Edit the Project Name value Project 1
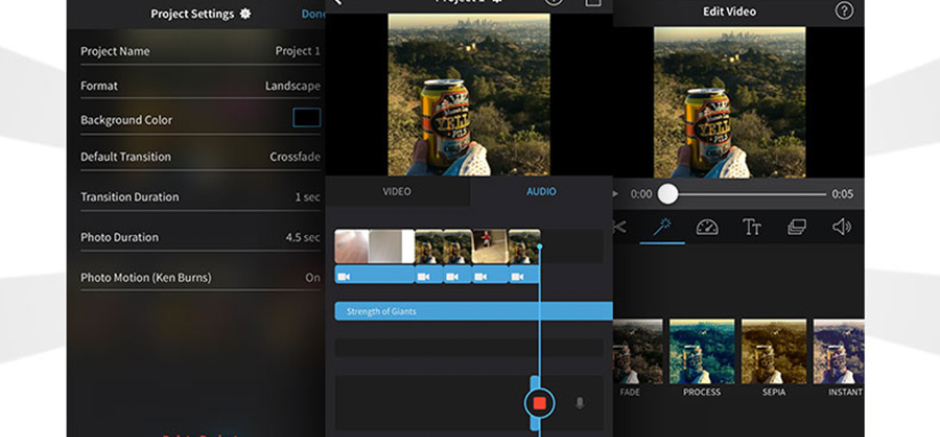The image size is (940, 437). coord(297,51)
